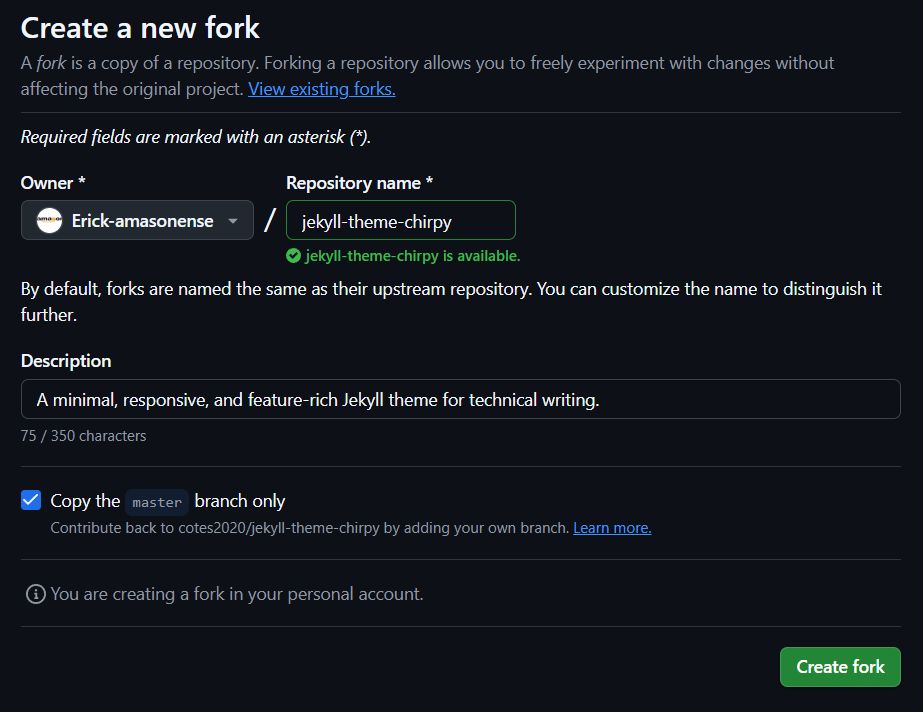Click into the Description text field
Viewport: 923px width, 712px height.
pyautogui.click(x=460, y=400)
